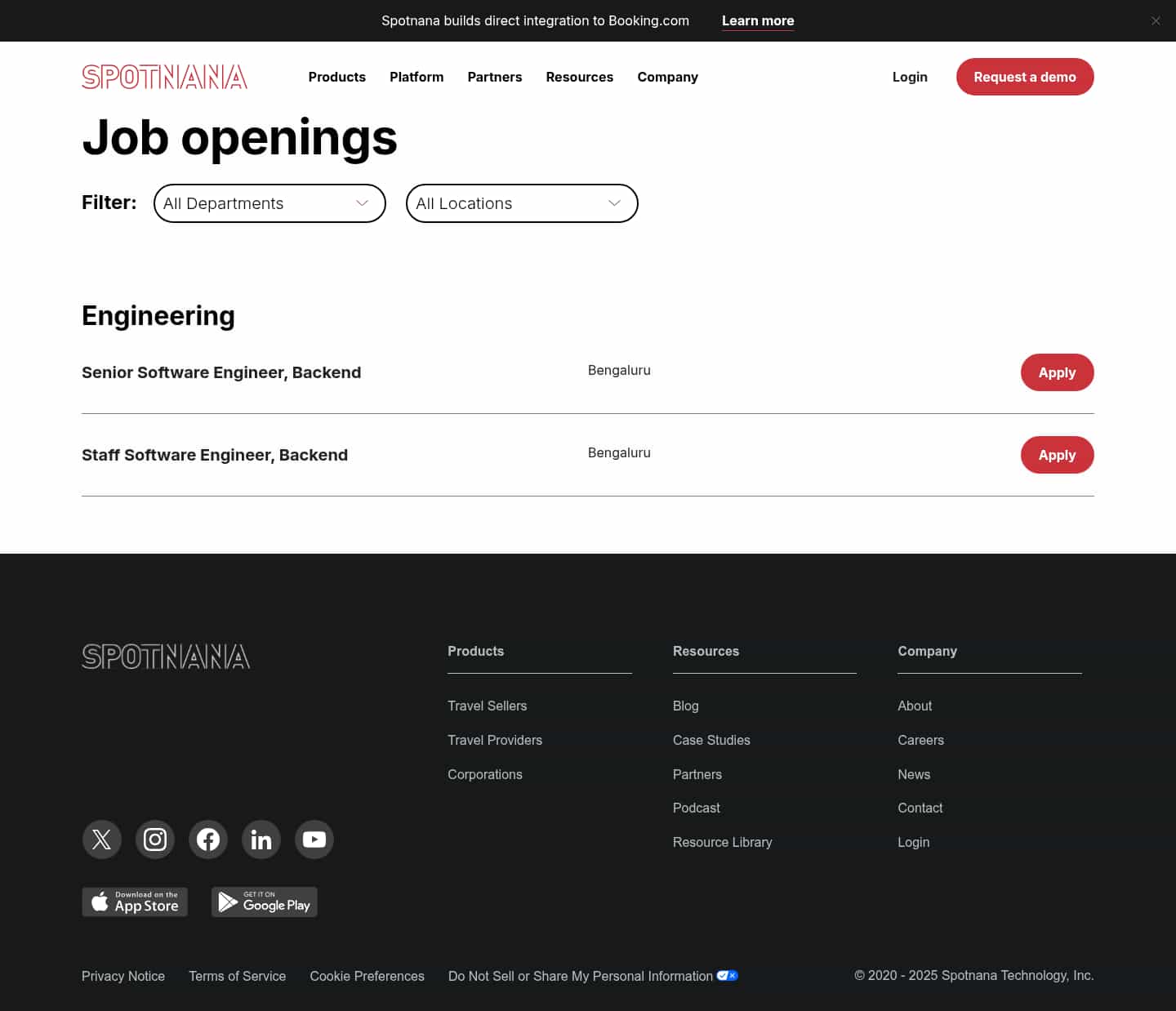Click Request a demo
This screenshot has height=1011, width=1176.
(x=1025, y=77)
